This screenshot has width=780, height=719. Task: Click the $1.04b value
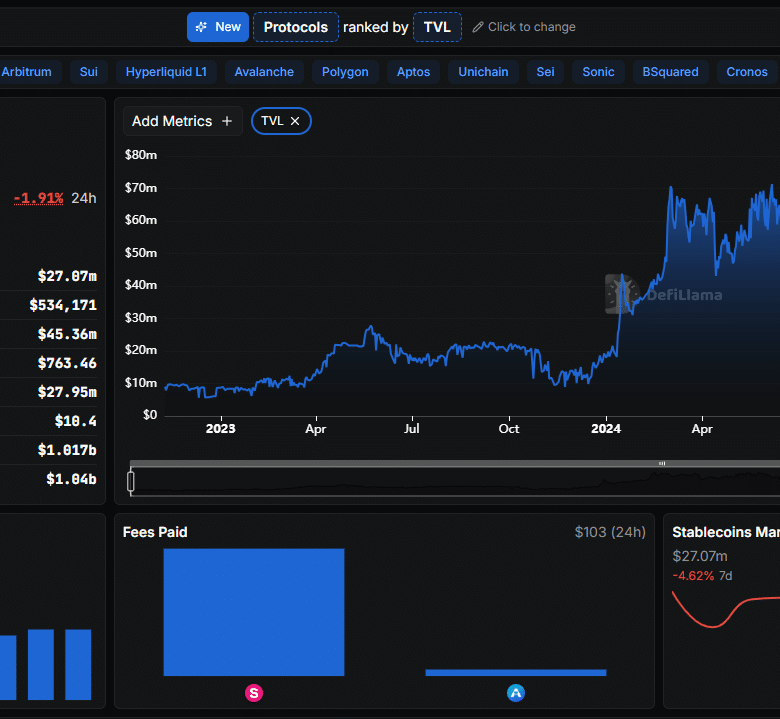point(71,479)
